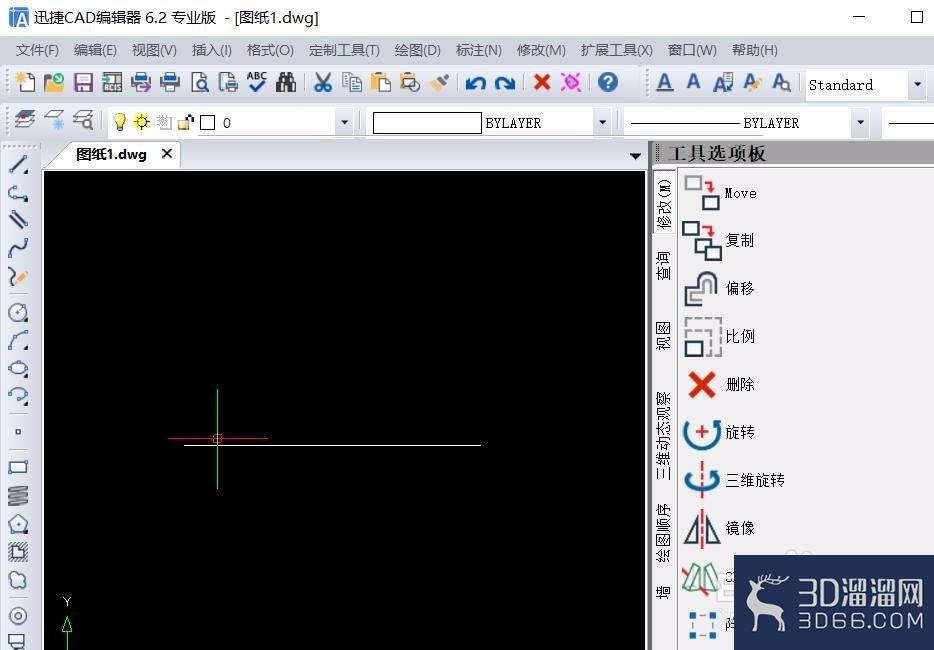Screen dimensions: 934x650
Task: Open the 编辑(E) menu
Action: (x=95, y=50)
